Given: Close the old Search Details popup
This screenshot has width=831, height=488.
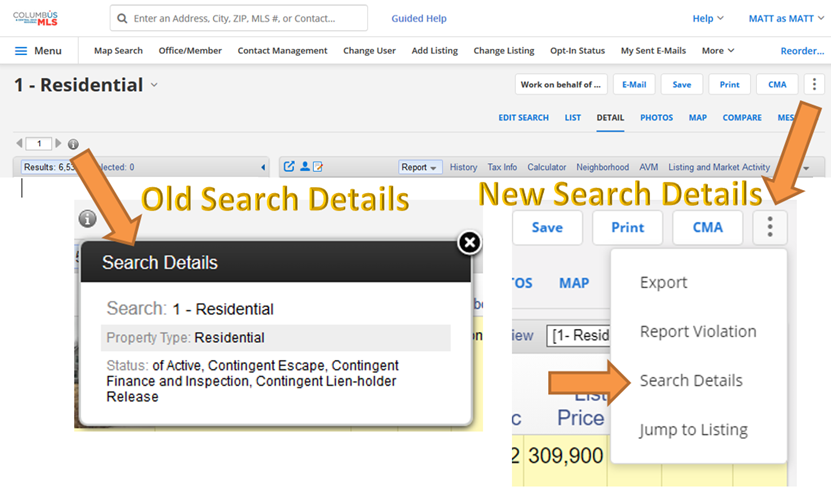Looking at the screenshot, I should point(469,242).
